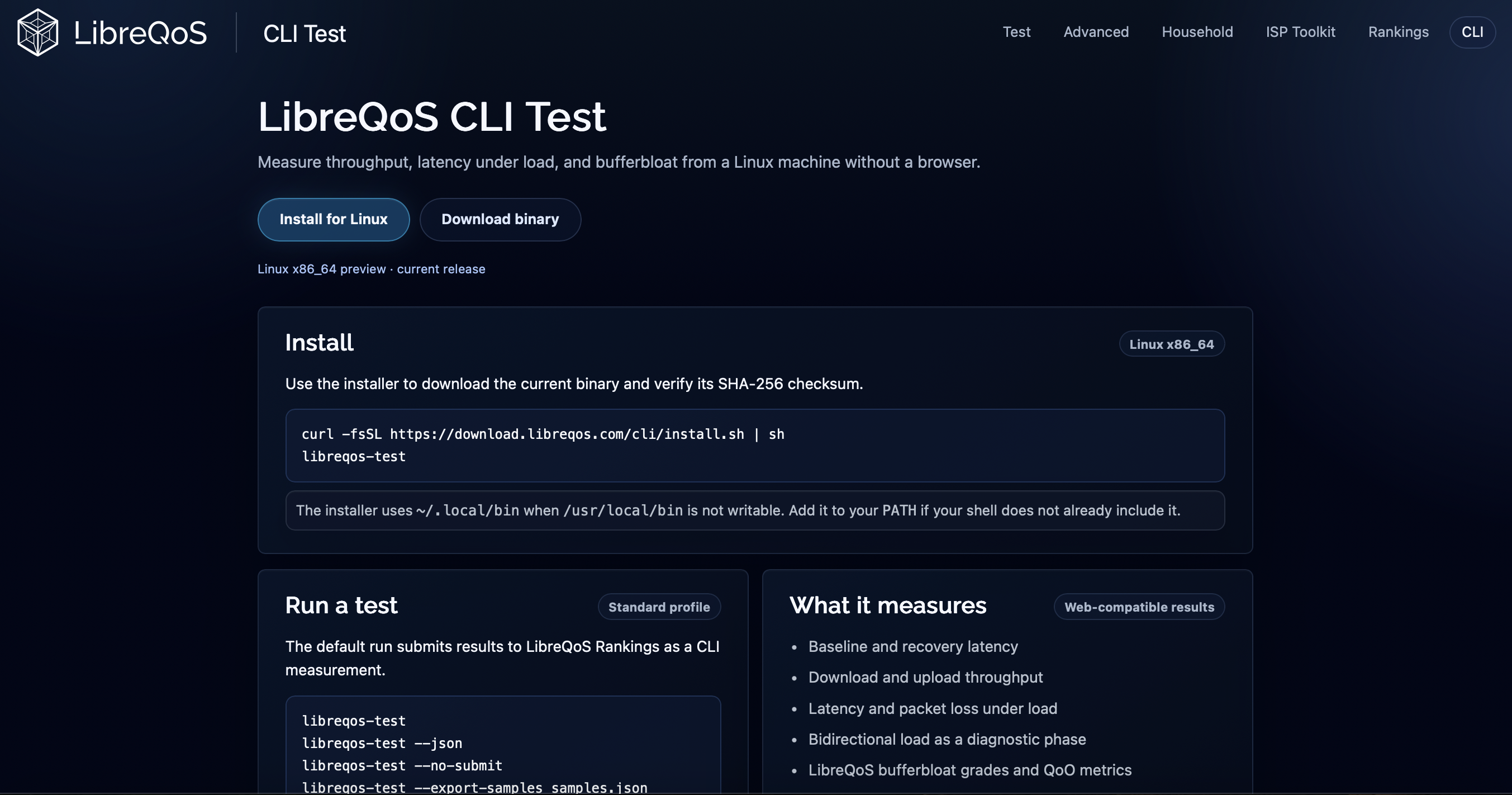Click the LibreQoS cube logo icon
1512x795 pixels.
[x=37, y=32]
